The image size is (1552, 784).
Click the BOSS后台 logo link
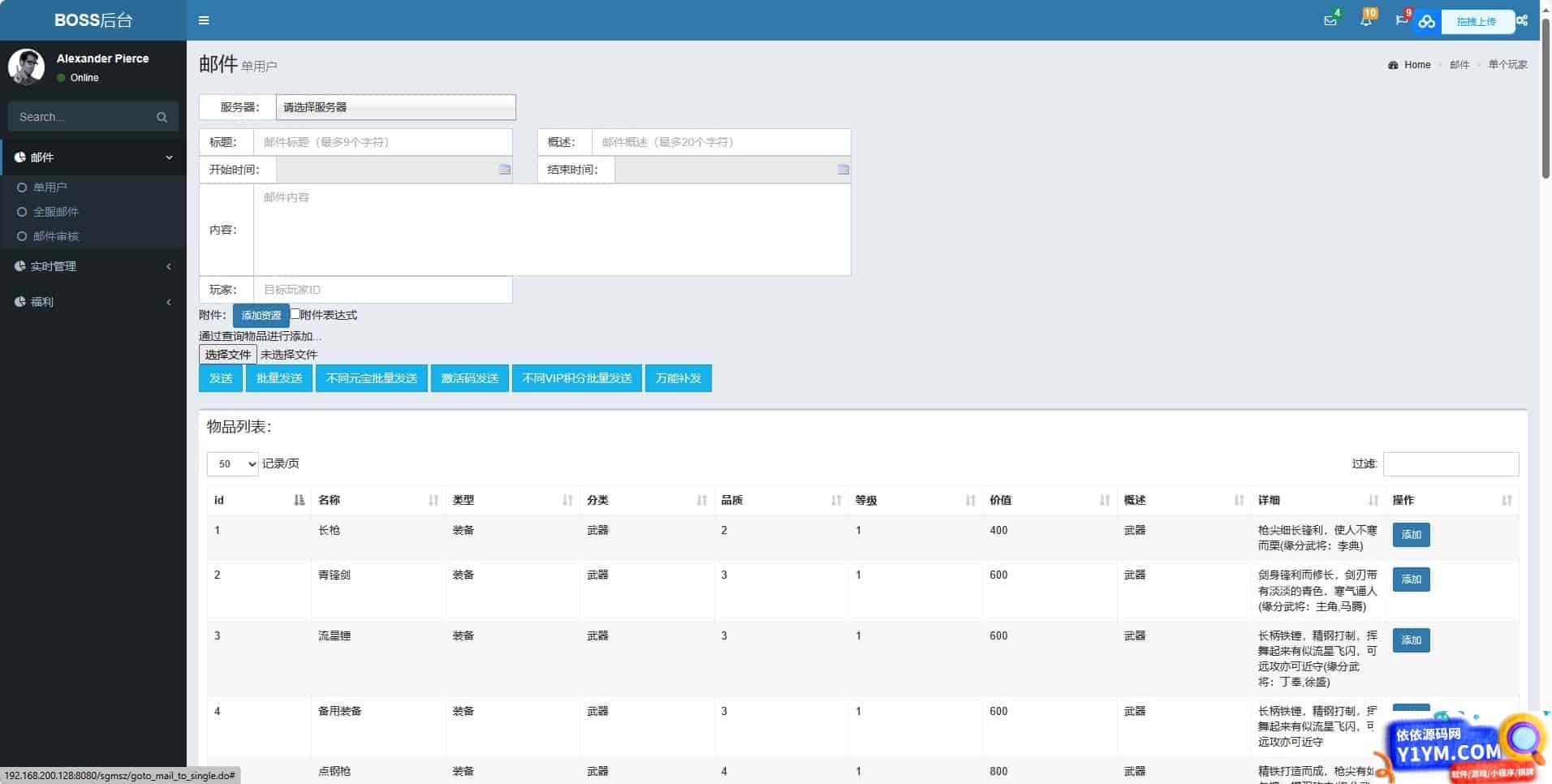click(x=93, y=20)
